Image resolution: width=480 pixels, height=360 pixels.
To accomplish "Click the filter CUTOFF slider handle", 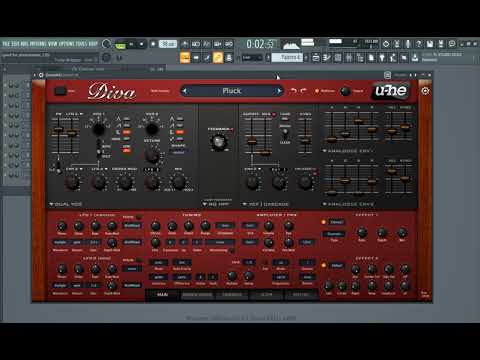I will [x=252, y=142].
